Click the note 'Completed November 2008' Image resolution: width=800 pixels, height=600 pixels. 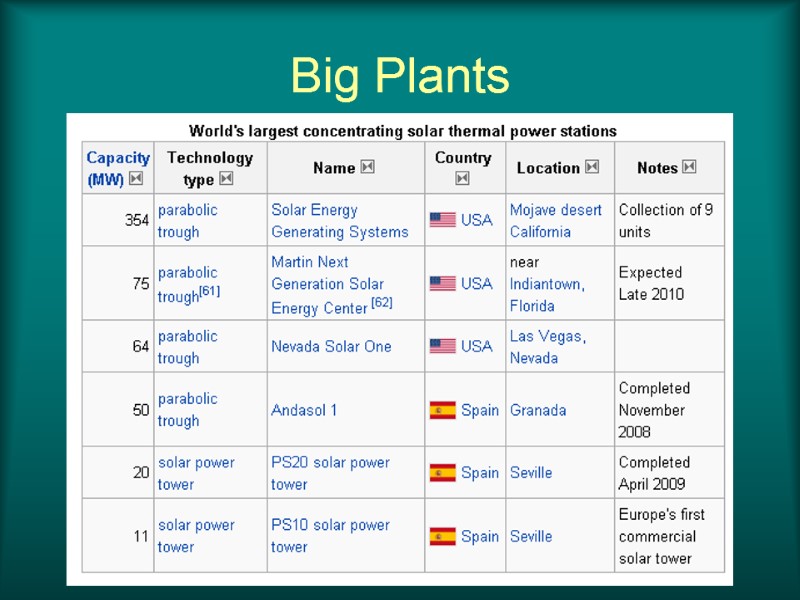pyautogui.click(x=654, y=410)
